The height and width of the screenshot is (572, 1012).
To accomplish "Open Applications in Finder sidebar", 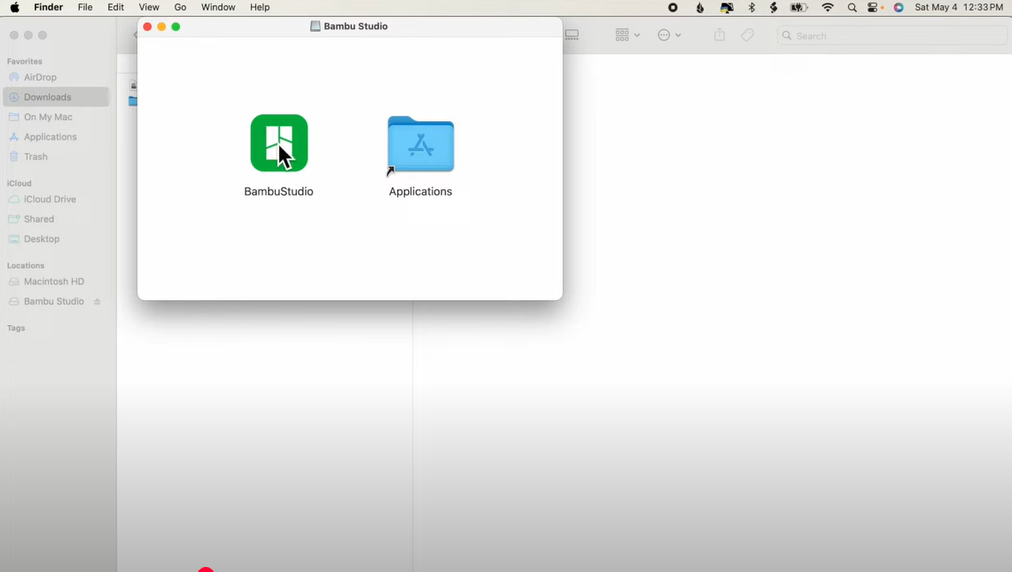I will coord(56,137).
